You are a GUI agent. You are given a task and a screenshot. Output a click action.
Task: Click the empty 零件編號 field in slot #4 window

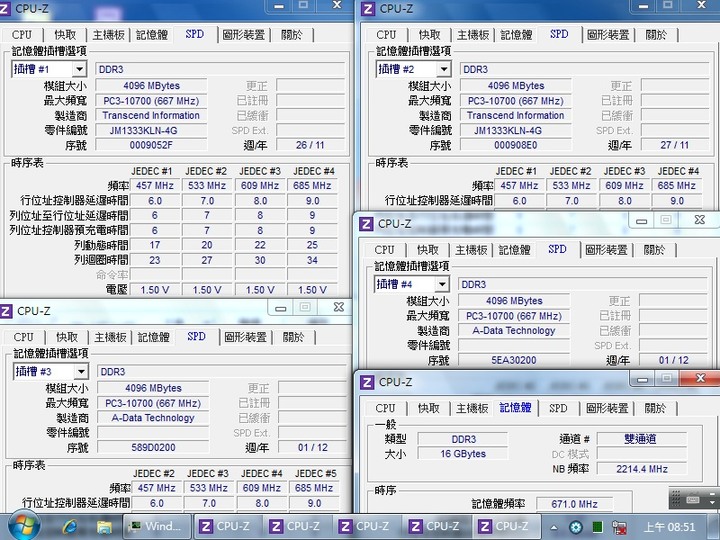[514, 345]
